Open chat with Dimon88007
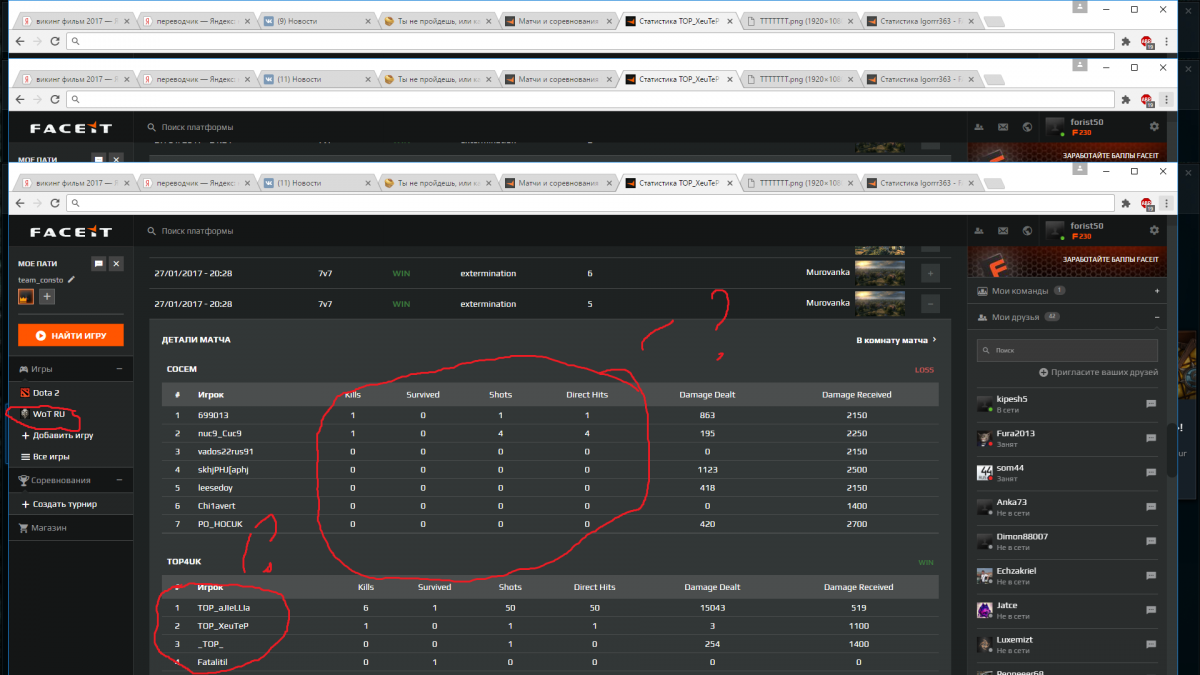Screen dimensions: 1200x675 [1151, 541]
